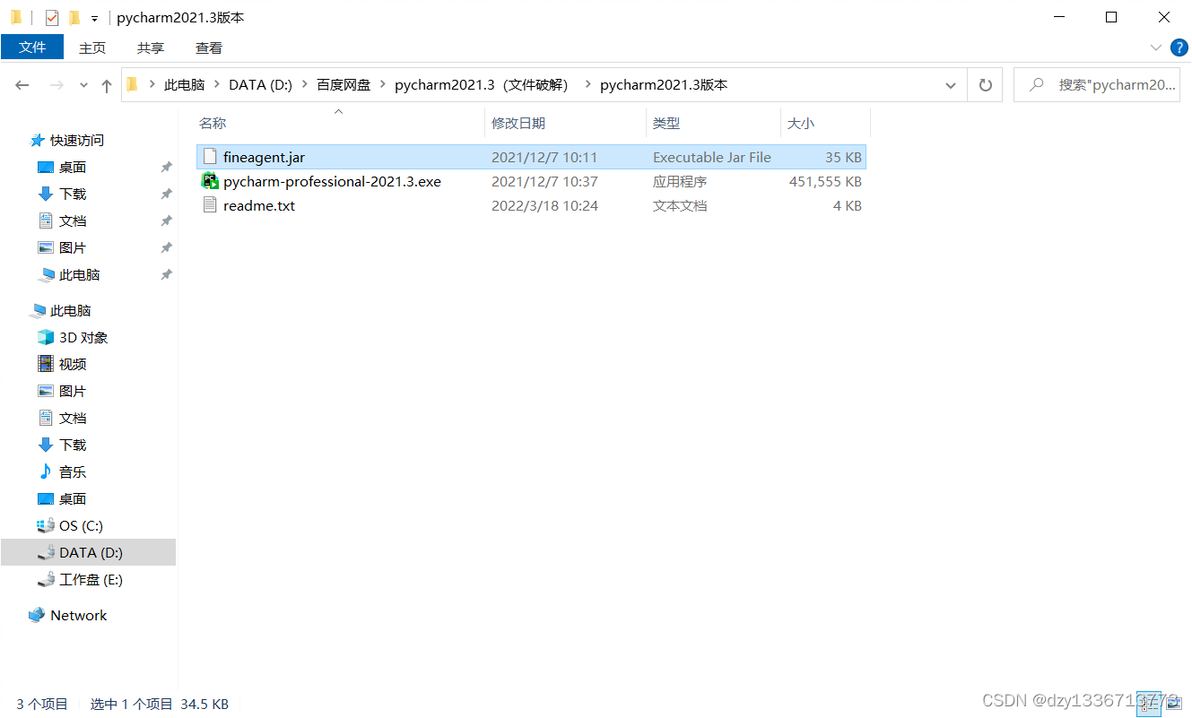Expand the address bar history dropdown
1192x718 pixels.
point(950,85)
